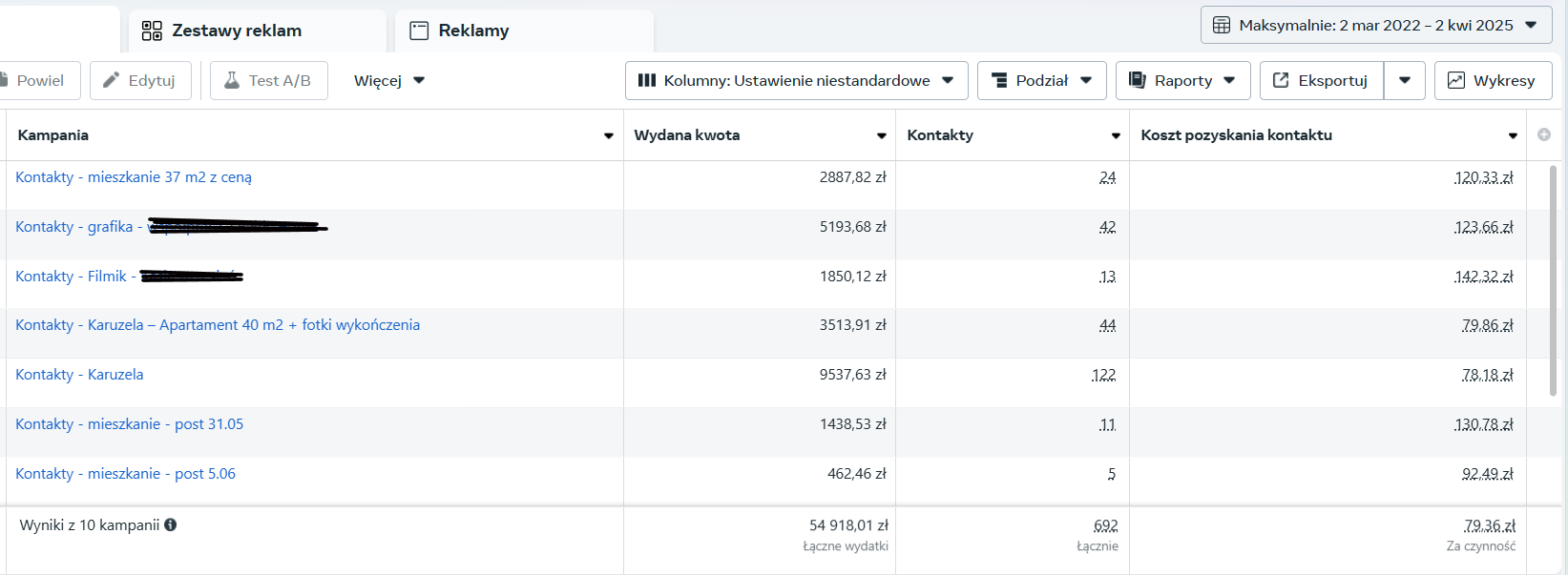Open campaign Kontakty - mieszkanie 37 m2 z ceną
Viewport: 1568px width, 575px height.
(134, 177)
